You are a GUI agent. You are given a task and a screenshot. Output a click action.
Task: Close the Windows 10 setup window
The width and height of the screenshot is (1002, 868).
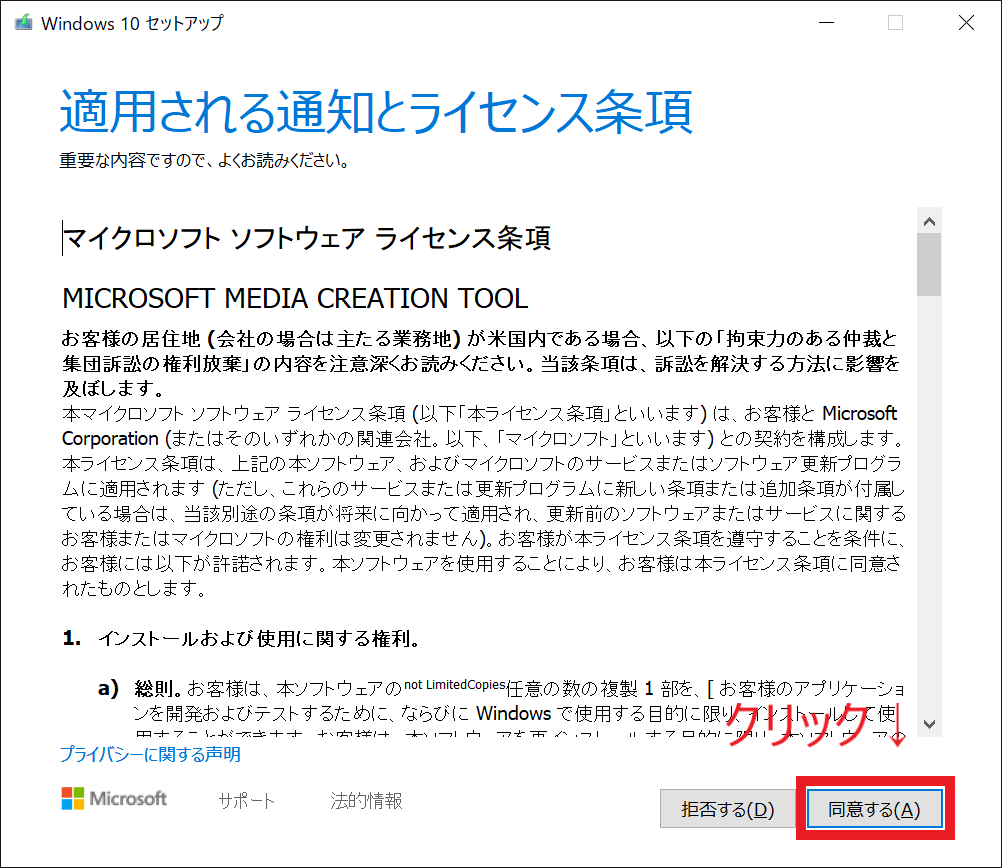[x=967, y=22]
